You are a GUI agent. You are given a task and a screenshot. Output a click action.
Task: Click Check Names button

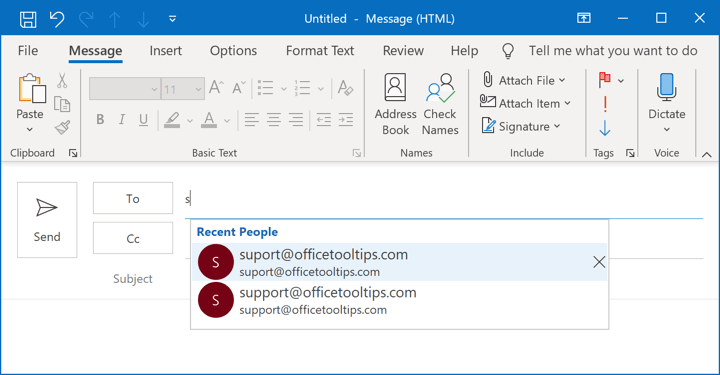(440, 105)
